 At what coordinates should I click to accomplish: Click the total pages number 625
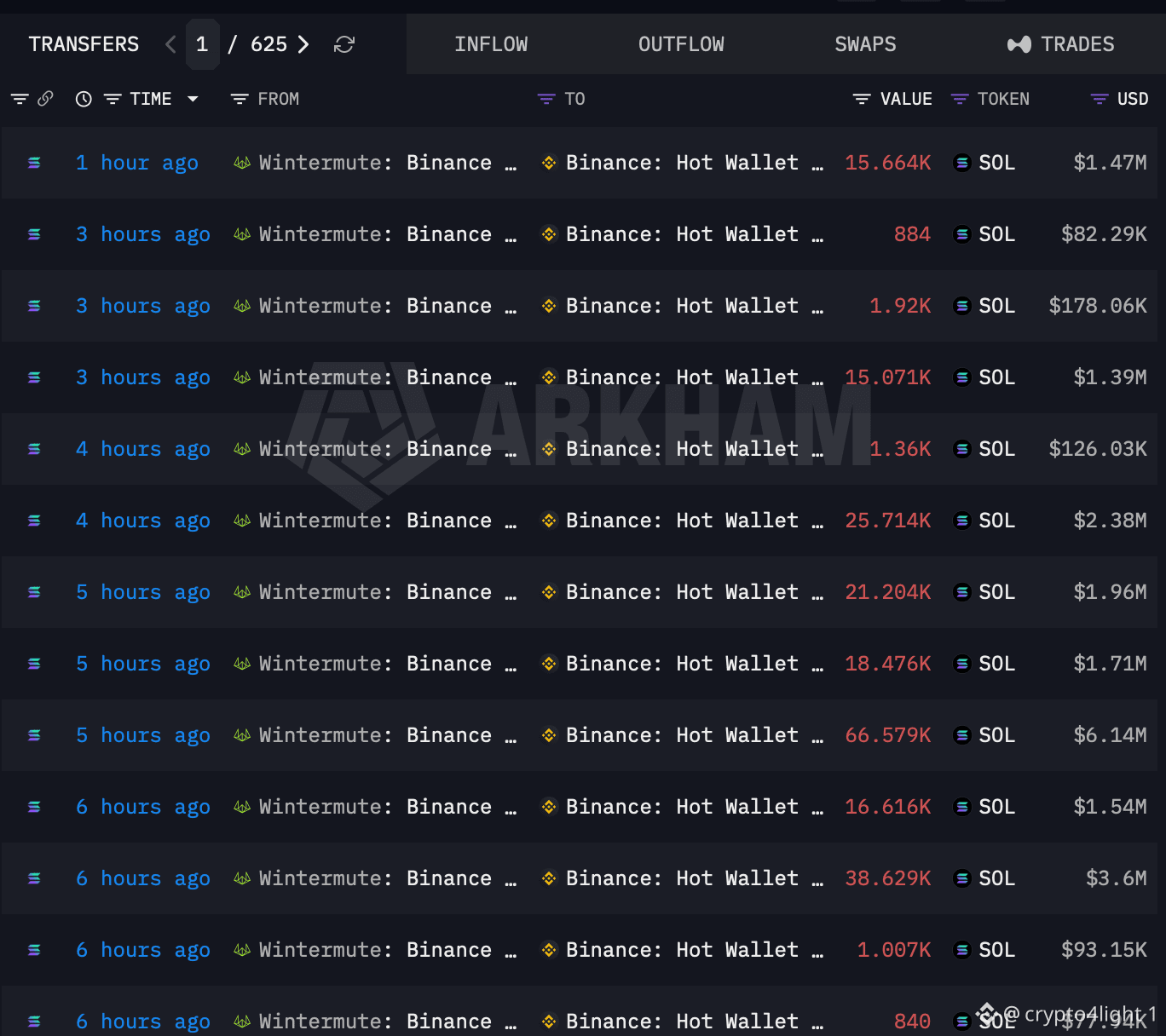click(x=268, y=44)
